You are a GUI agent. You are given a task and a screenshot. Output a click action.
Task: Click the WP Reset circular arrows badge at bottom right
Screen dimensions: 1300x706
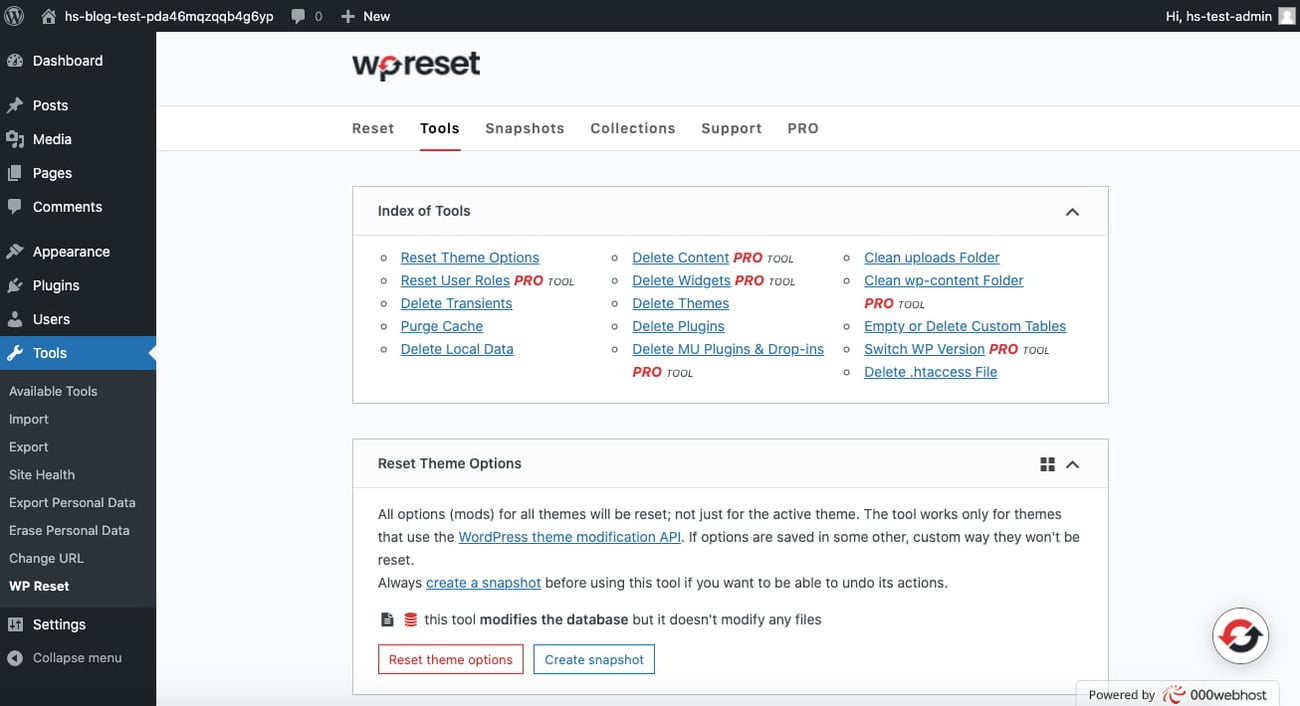[x=1240, y=635]
